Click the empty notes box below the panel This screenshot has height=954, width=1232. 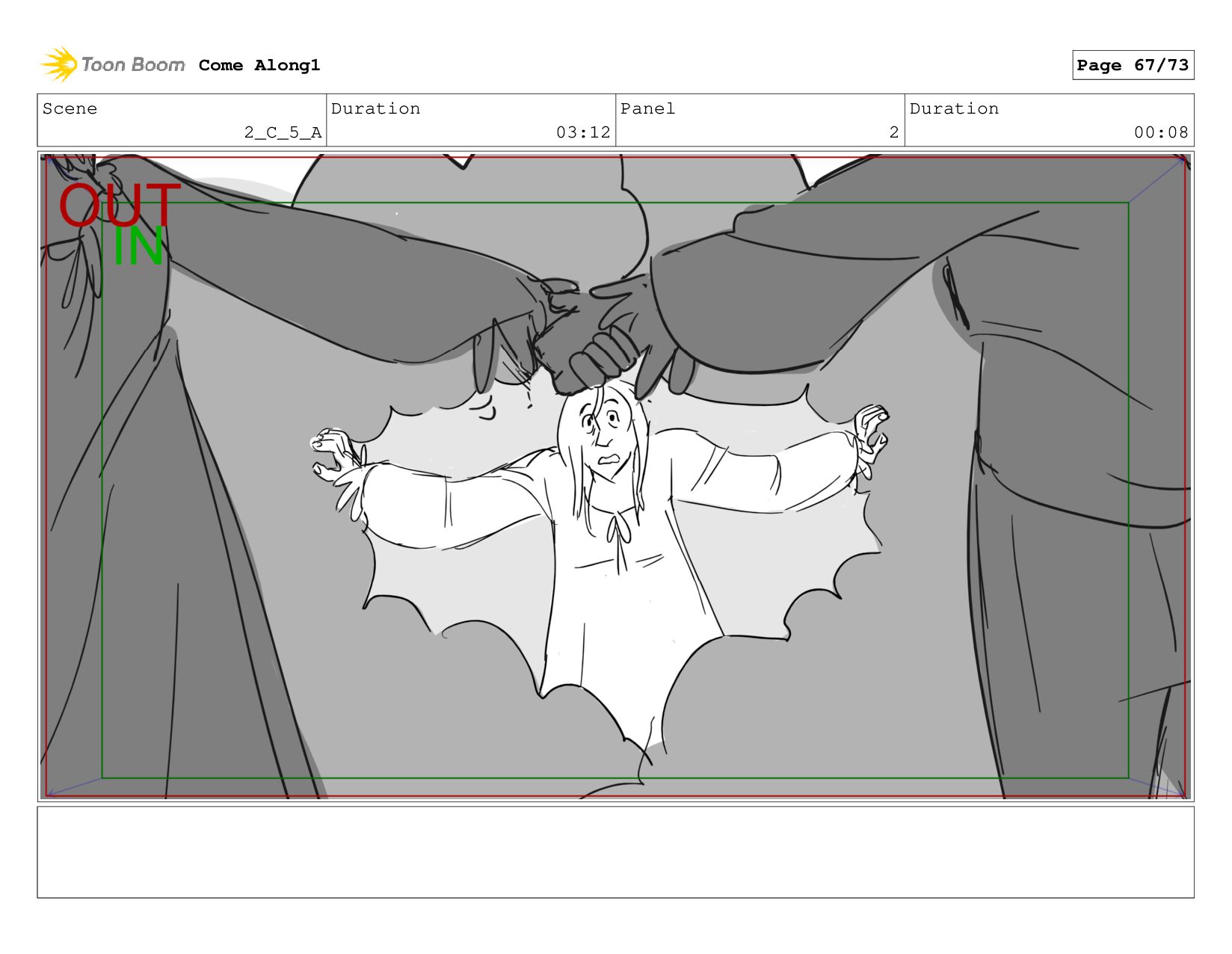click(x=615, y=852)
